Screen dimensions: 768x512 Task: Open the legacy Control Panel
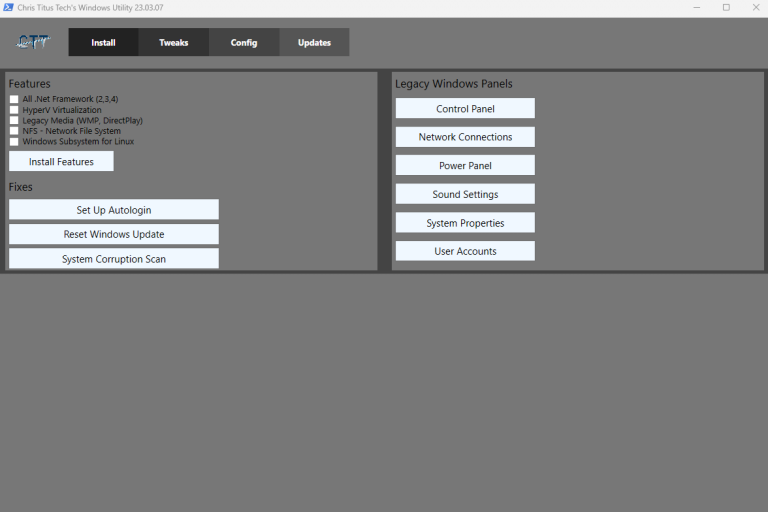[465, 109]
